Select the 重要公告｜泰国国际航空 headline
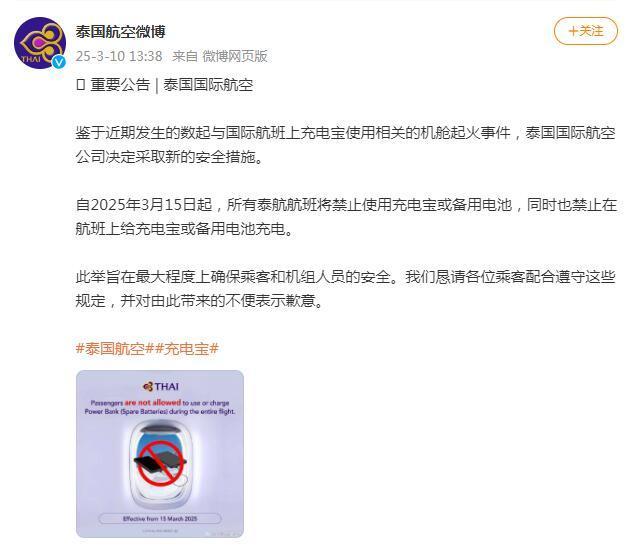Screen dimensions: 634x546 click(x=172, y=85)
